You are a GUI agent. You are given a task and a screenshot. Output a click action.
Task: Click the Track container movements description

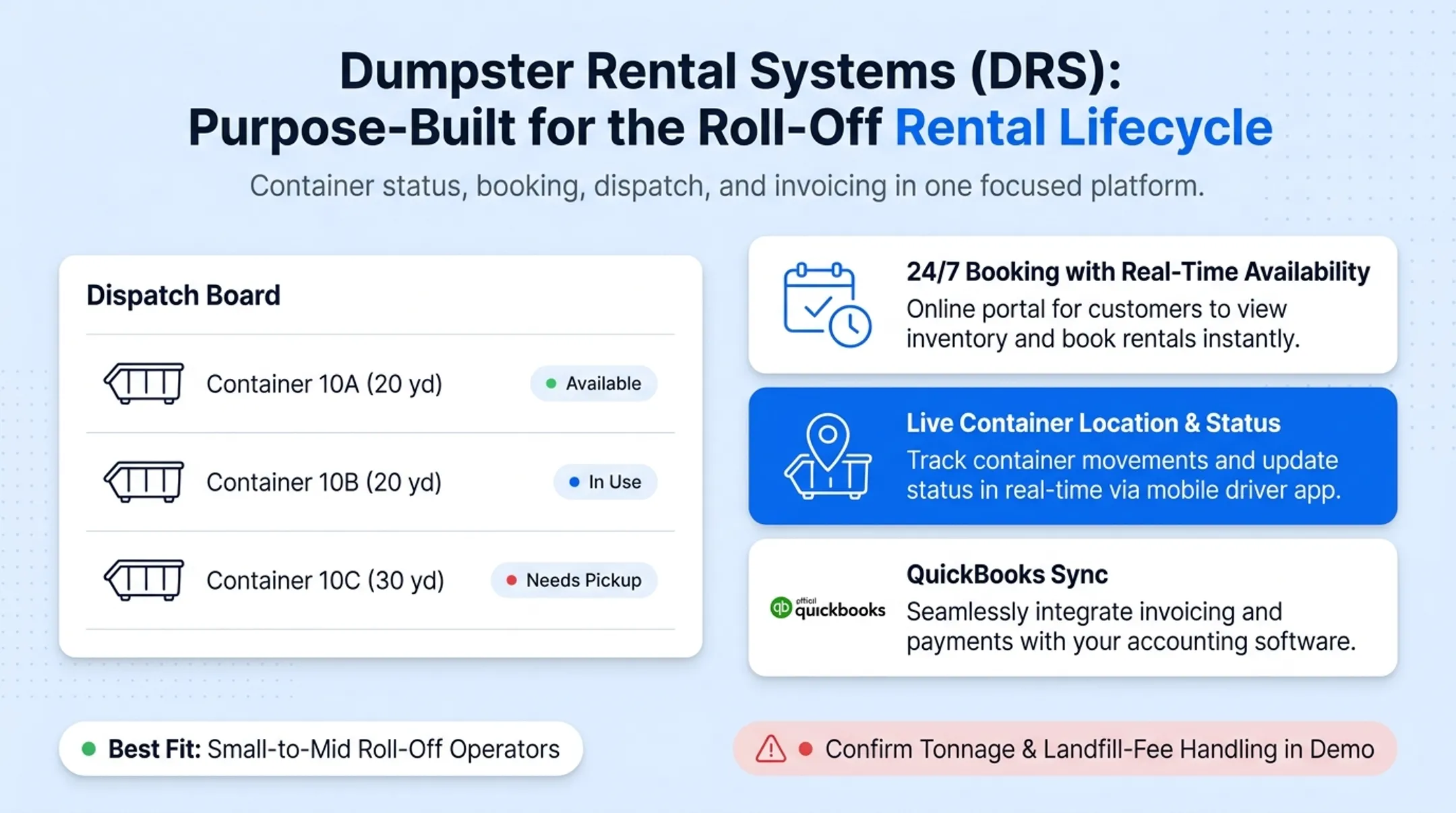tap(1124, 475)
